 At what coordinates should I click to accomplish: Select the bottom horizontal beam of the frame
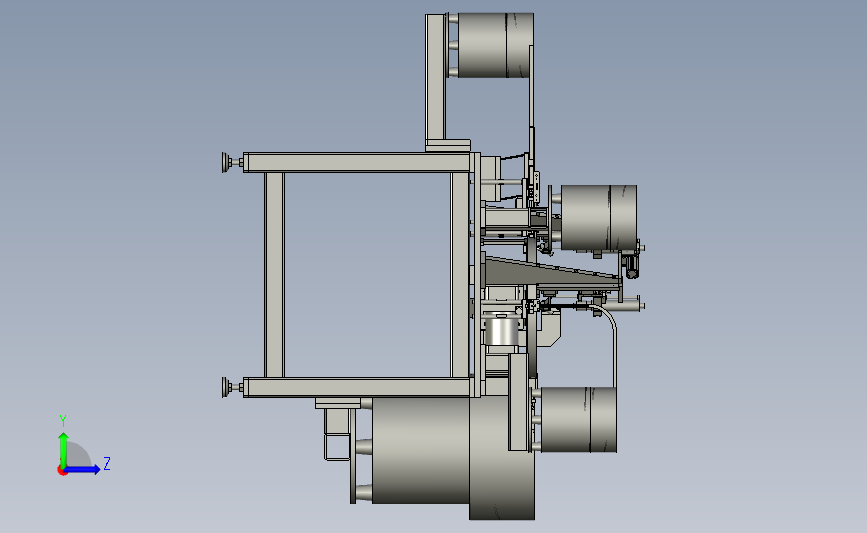[x=357, y=387]
